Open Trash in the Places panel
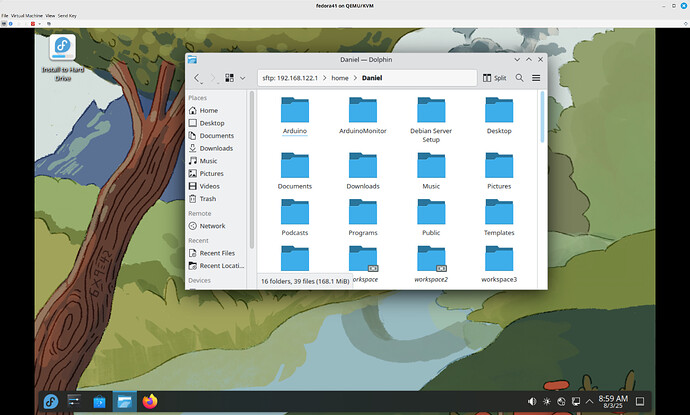Viewport: 690px width, 415px height. 207,199
